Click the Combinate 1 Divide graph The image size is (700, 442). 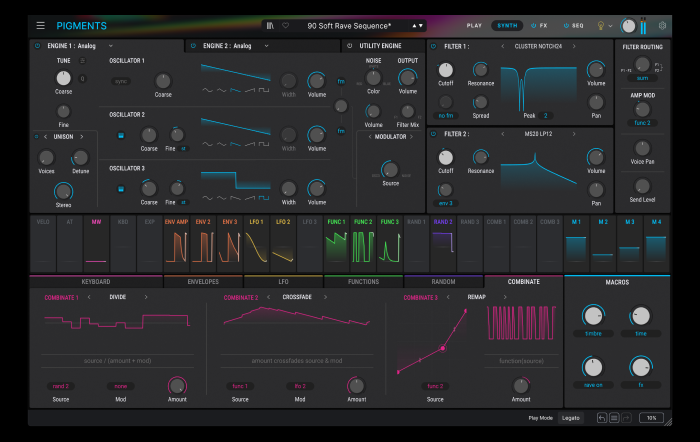click(117, 321)
